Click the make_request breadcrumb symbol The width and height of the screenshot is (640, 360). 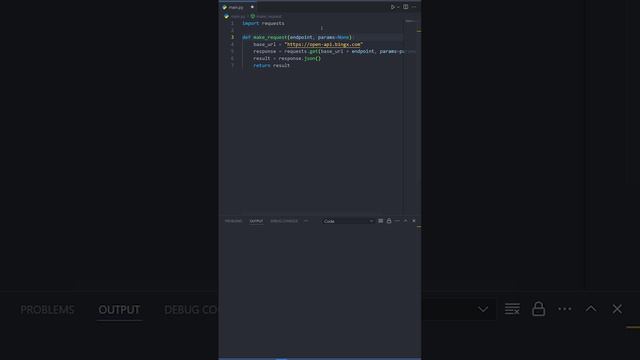[266, 16]
